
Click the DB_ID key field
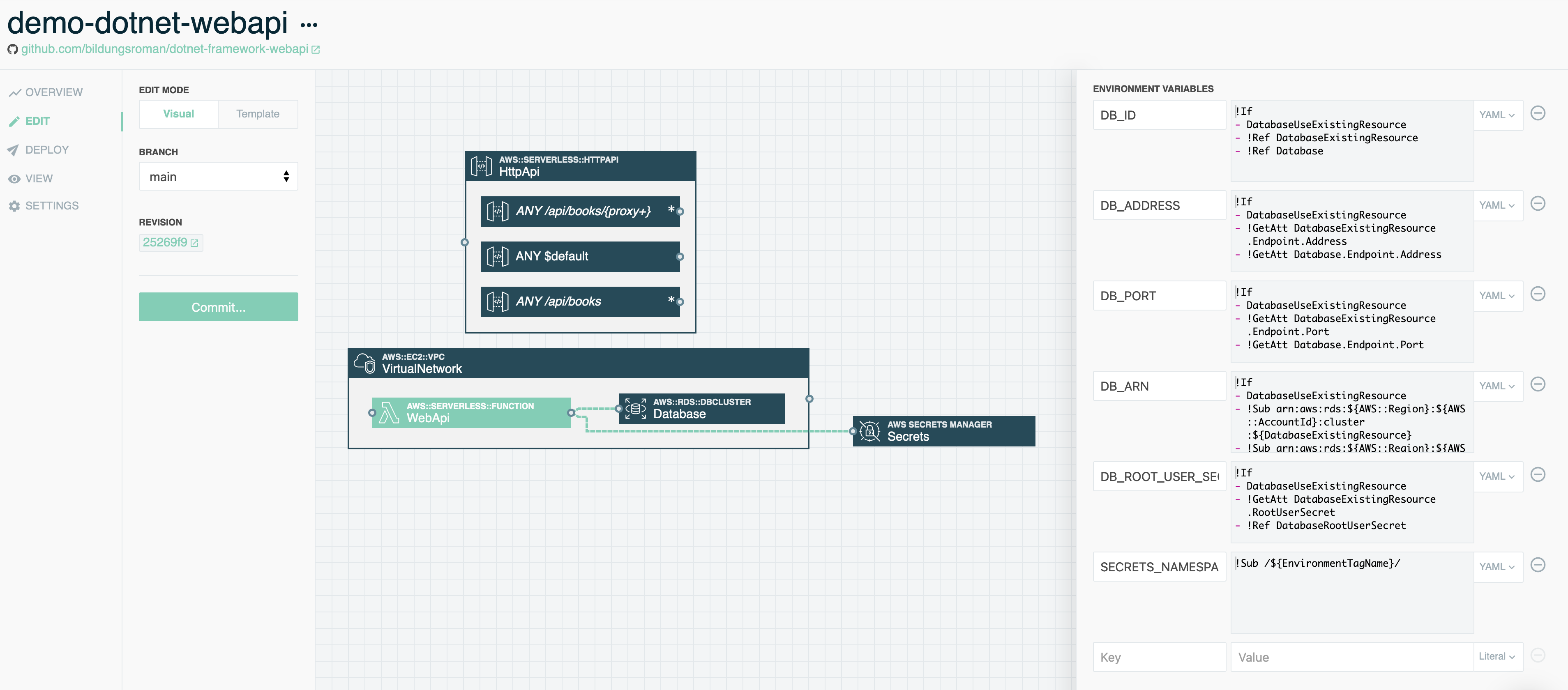(1159, 115)
